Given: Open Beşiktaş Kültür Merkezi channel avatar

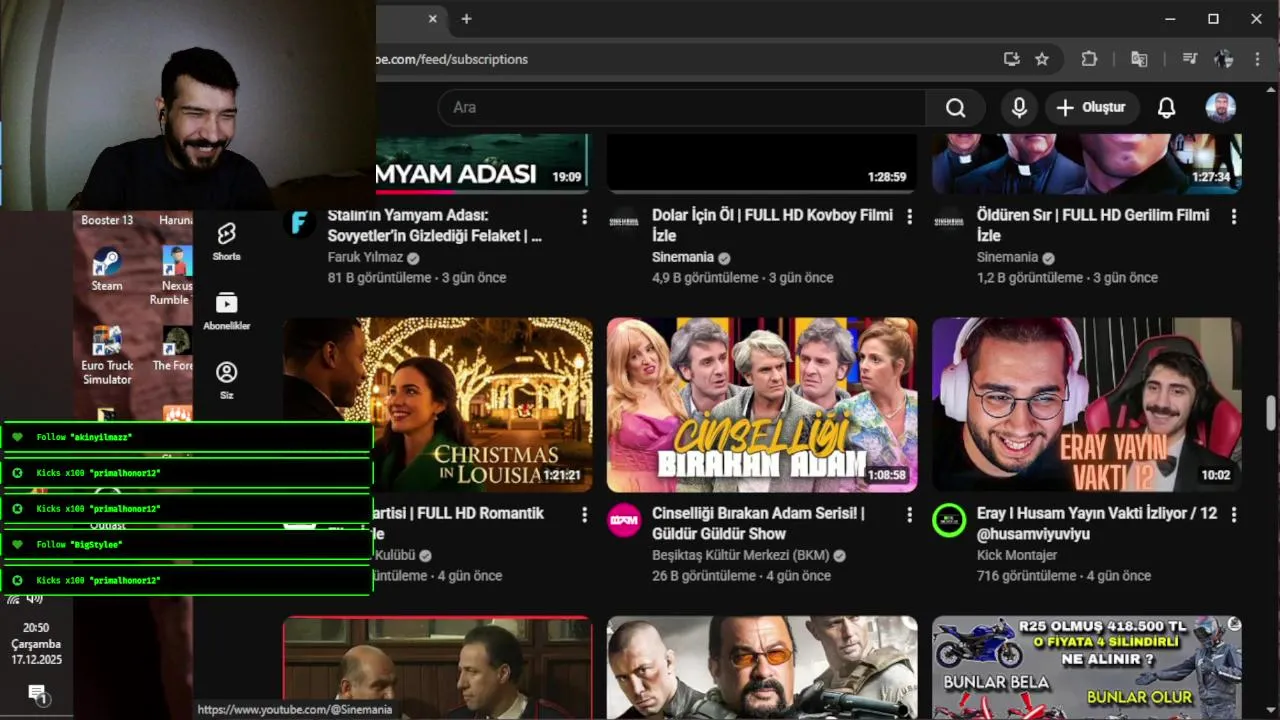Looking at the screenshot, I should tap(624, 520).
